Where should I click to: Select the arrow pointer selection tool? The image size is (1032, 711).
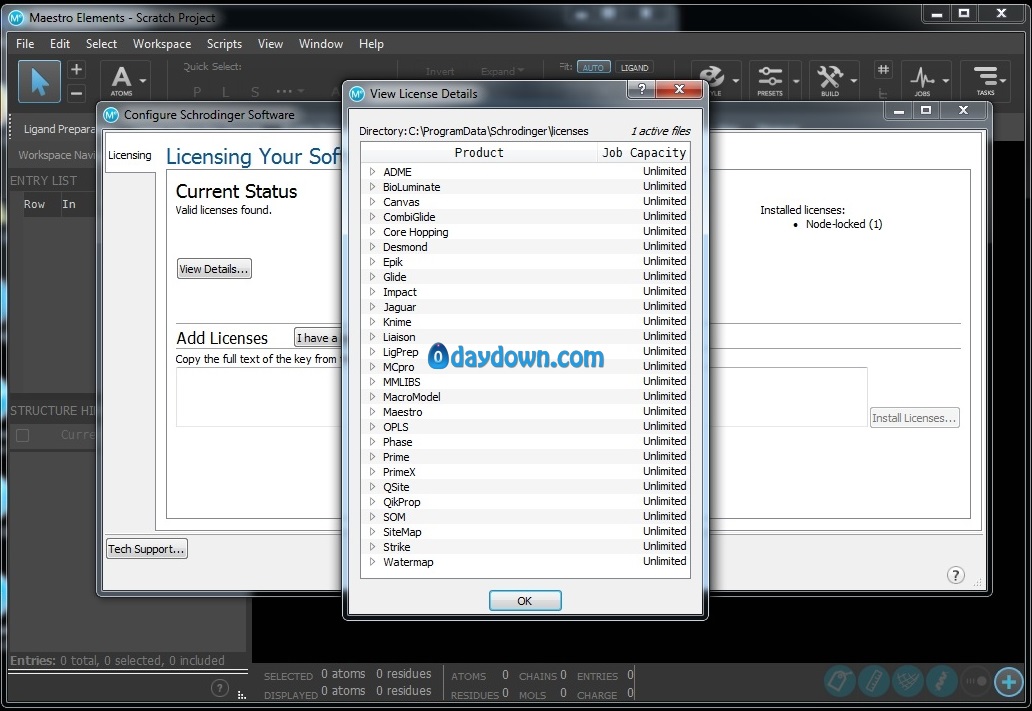[x=39, y=82]
